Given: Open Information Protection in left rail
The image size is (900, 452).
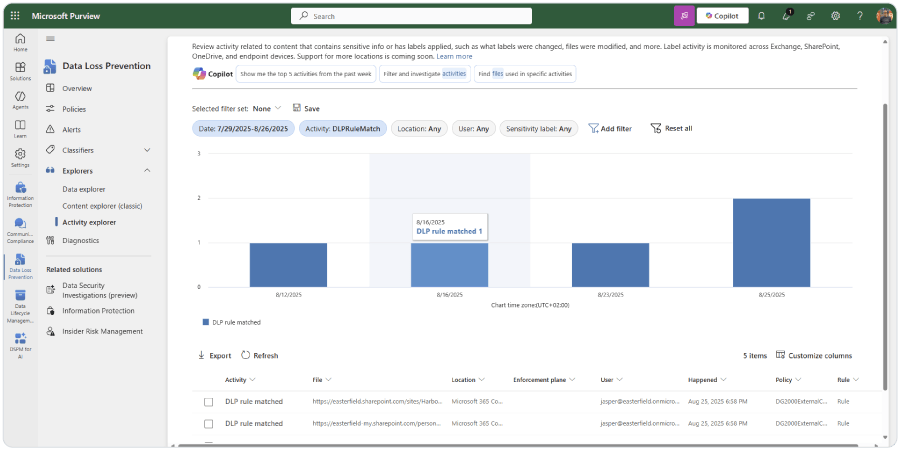Looking at the screenshot, I should [x=20, y=195].
